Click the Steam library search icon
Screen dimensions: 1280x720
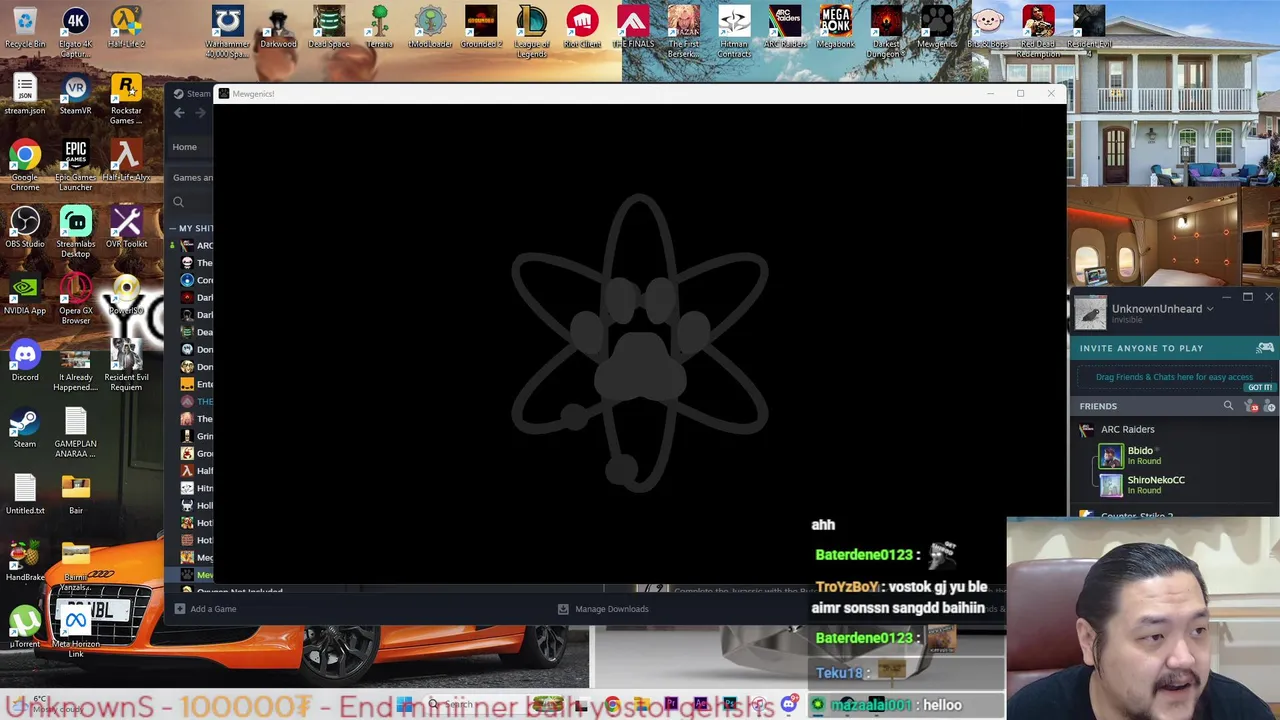click(178, 202)
